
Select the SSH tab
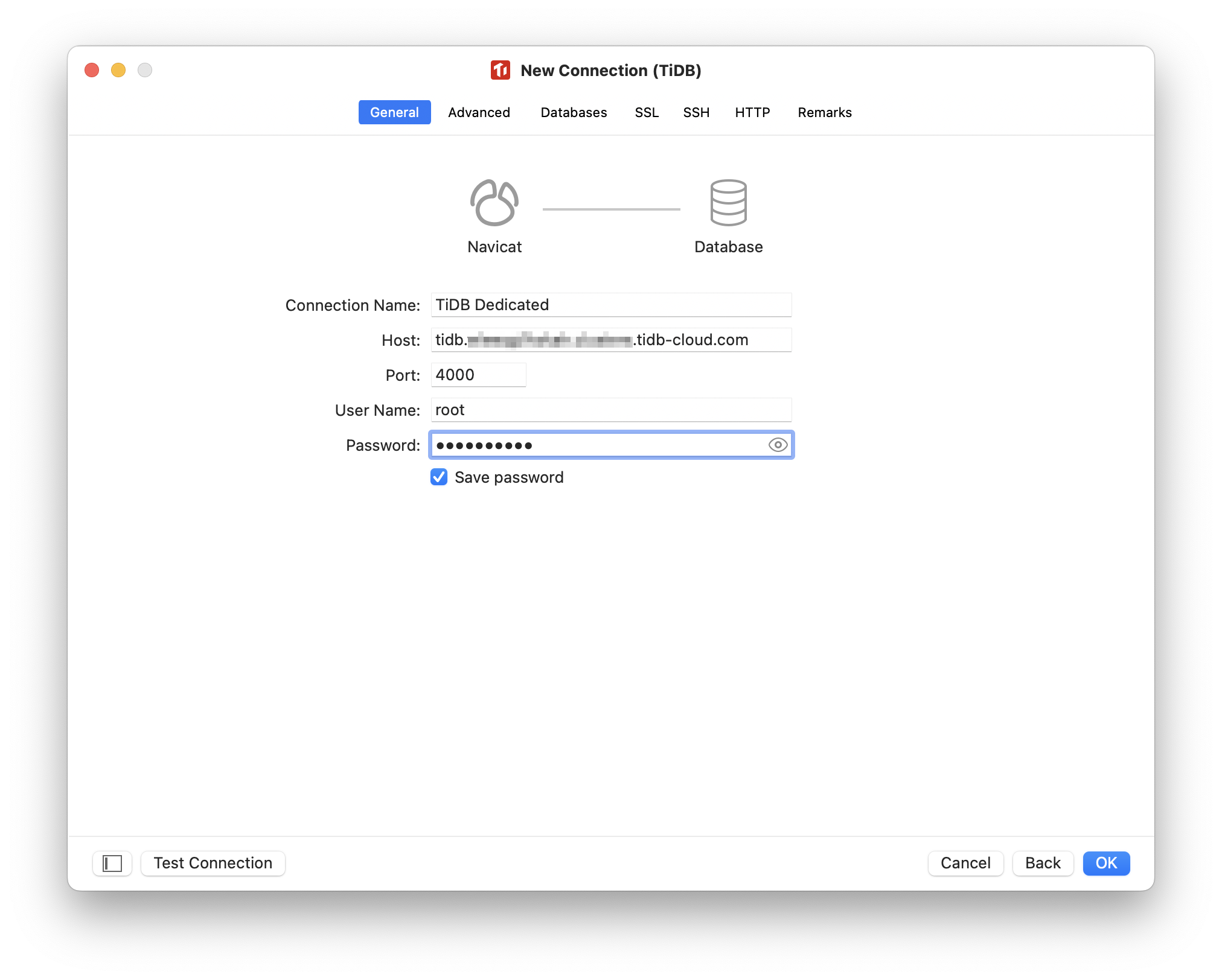697,112
